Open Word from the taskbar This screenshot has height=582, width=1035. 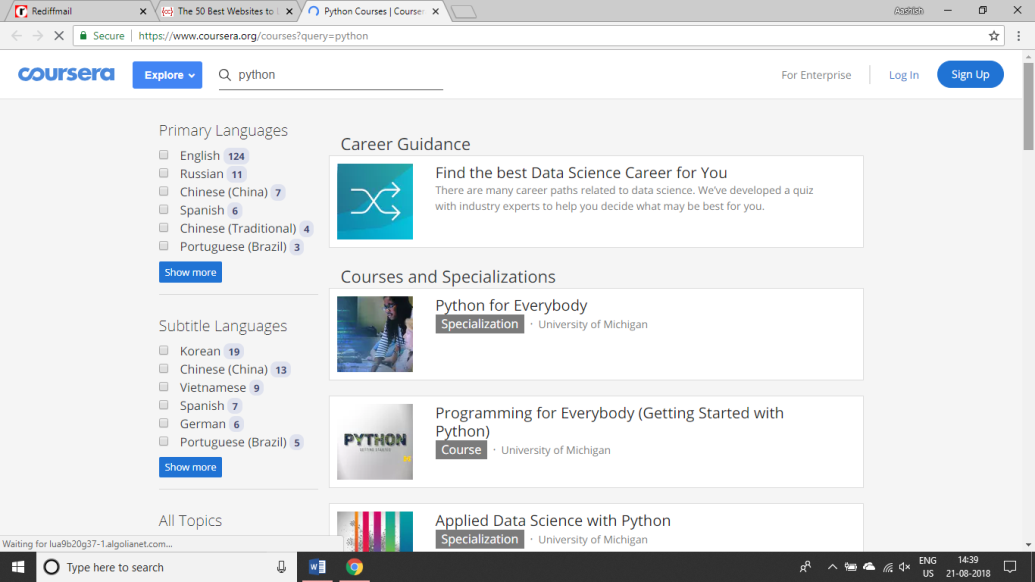[317, 567]
